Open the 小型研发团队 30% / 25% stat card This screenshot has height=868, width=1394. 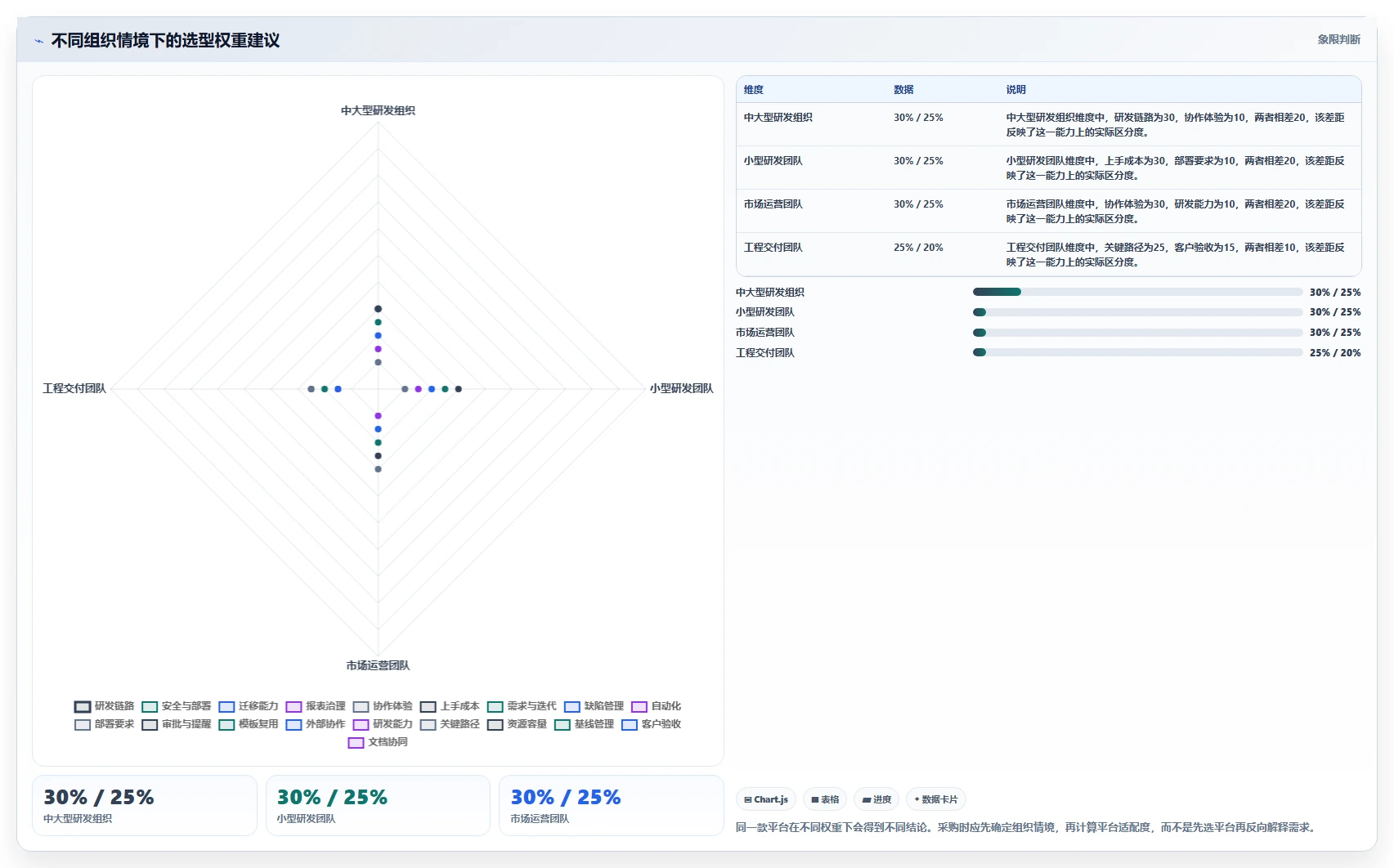click(378, 805)
